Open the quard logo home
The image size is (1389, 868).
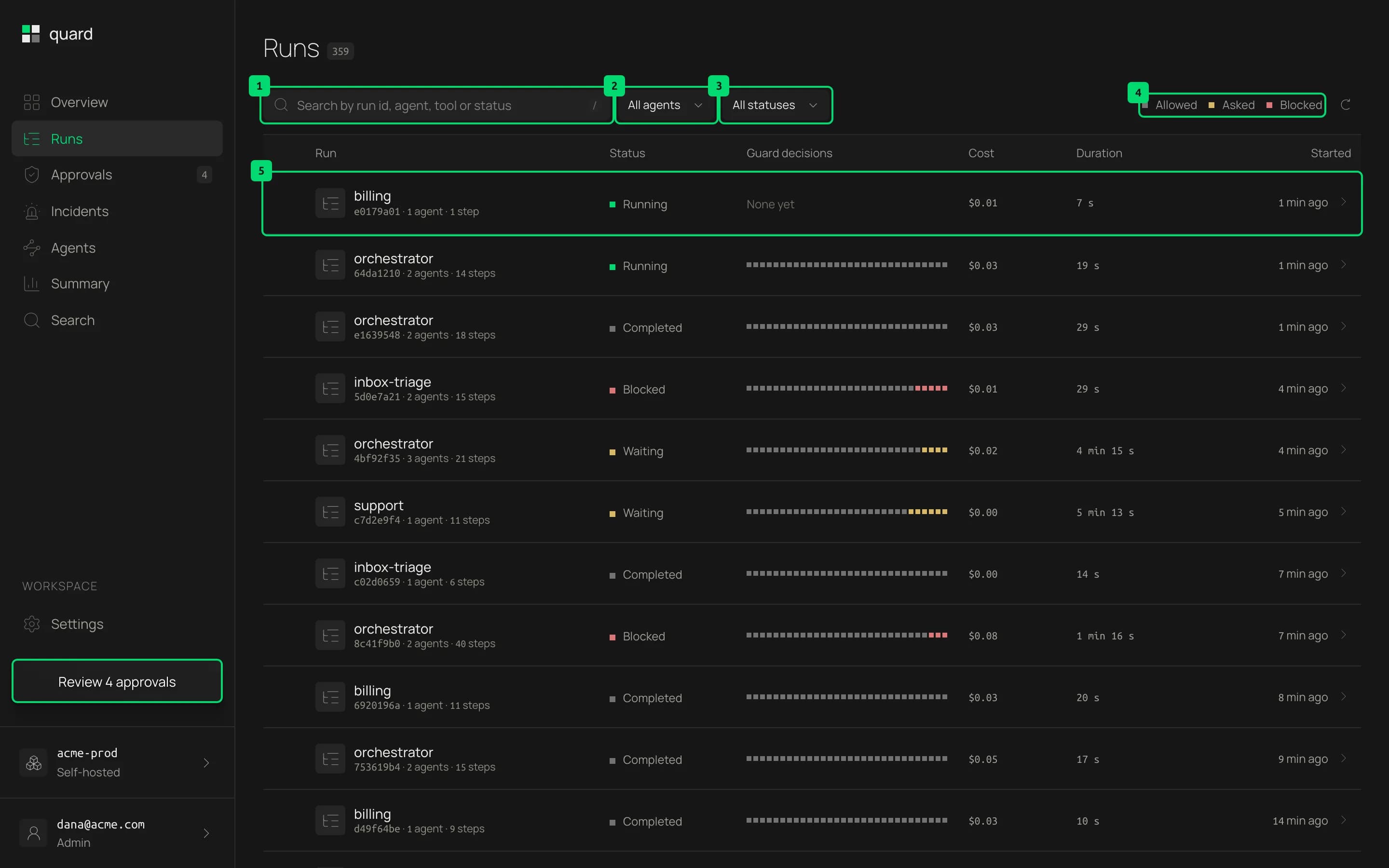pos(57,34)
